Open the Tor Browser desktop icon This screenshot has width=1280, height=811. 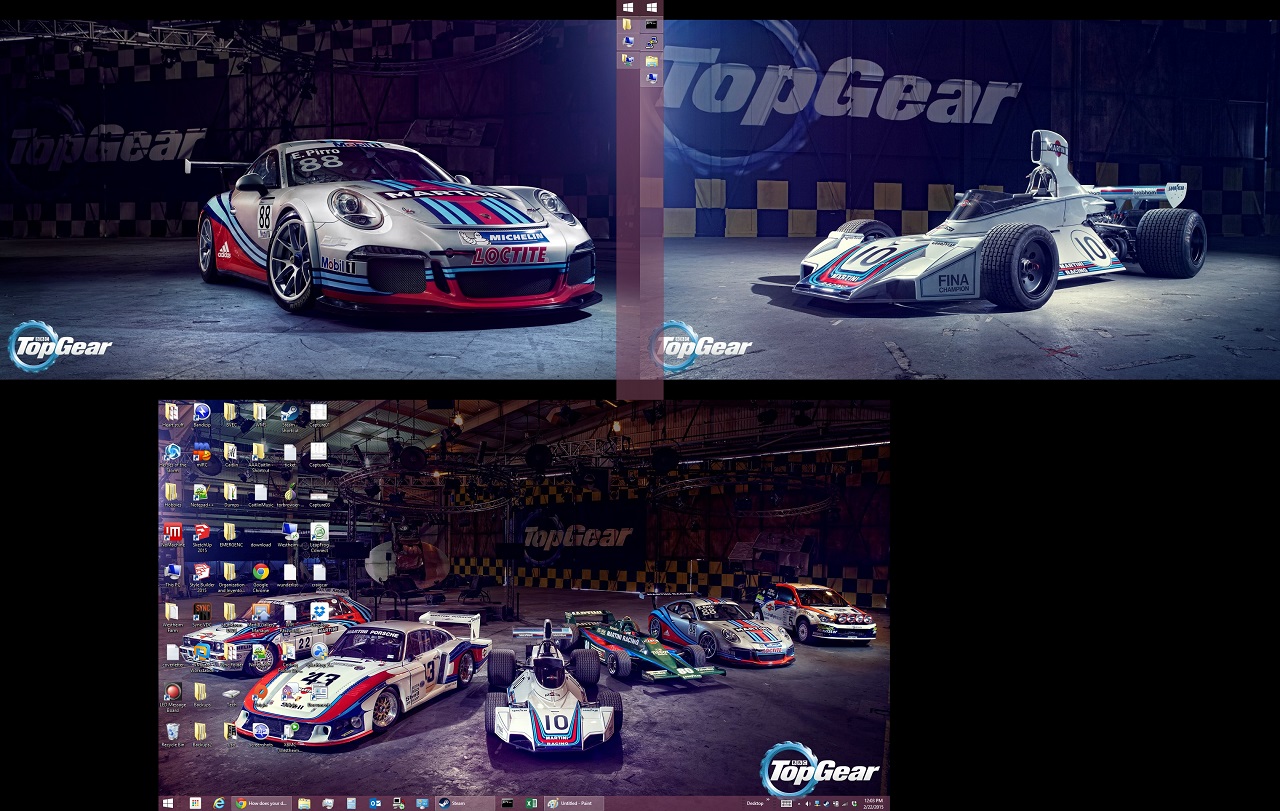point(290,497)
